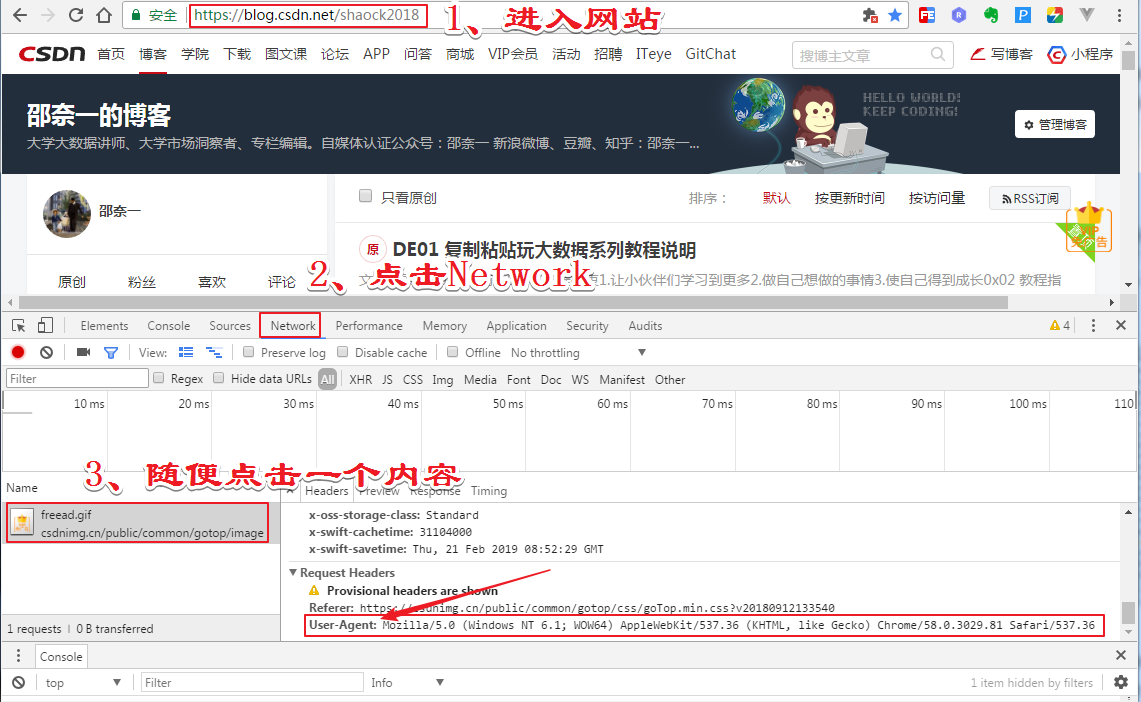Click RSS订阅 button

[1030, 199]
